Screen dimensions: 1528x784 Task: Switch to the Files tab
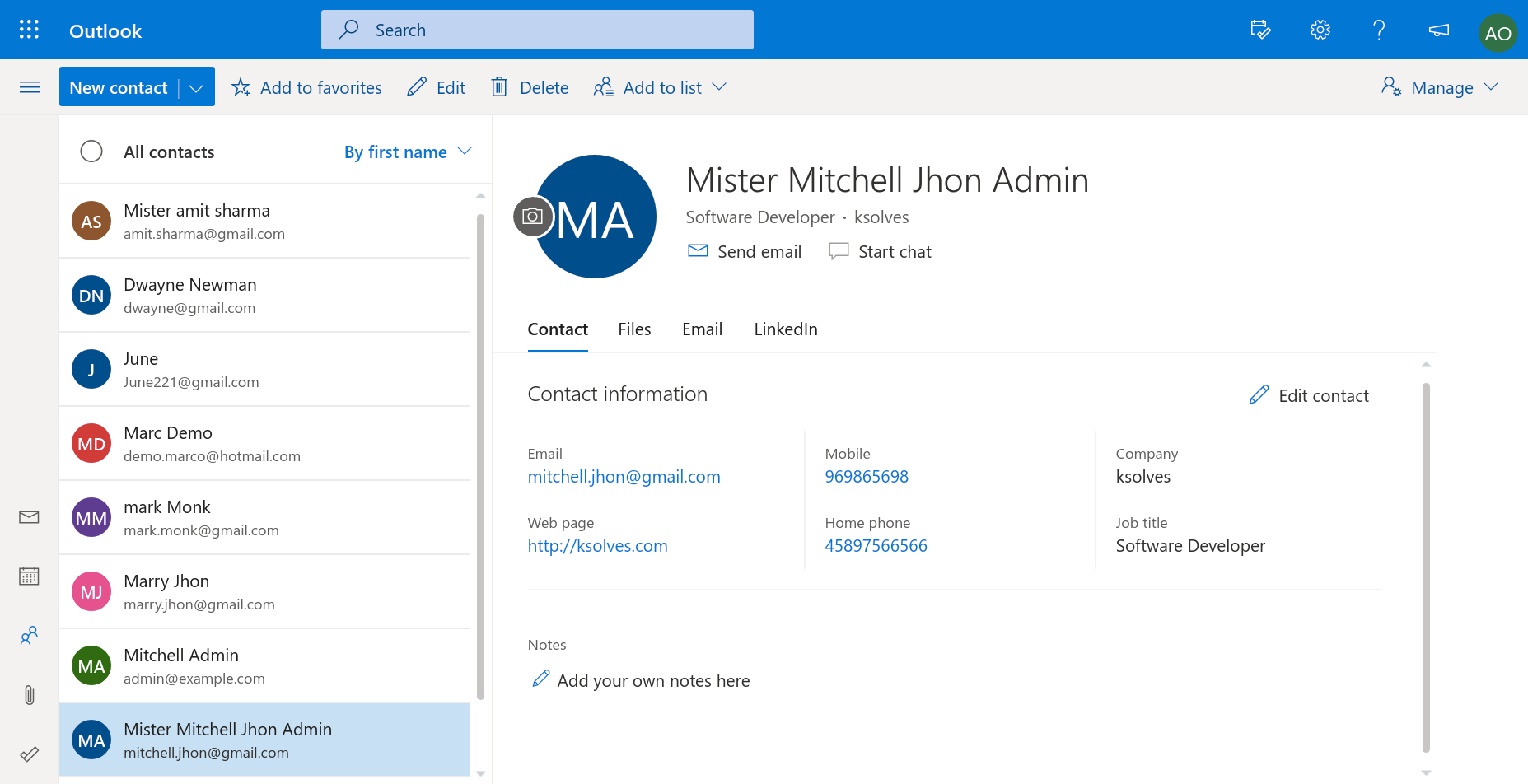[634, 329]
